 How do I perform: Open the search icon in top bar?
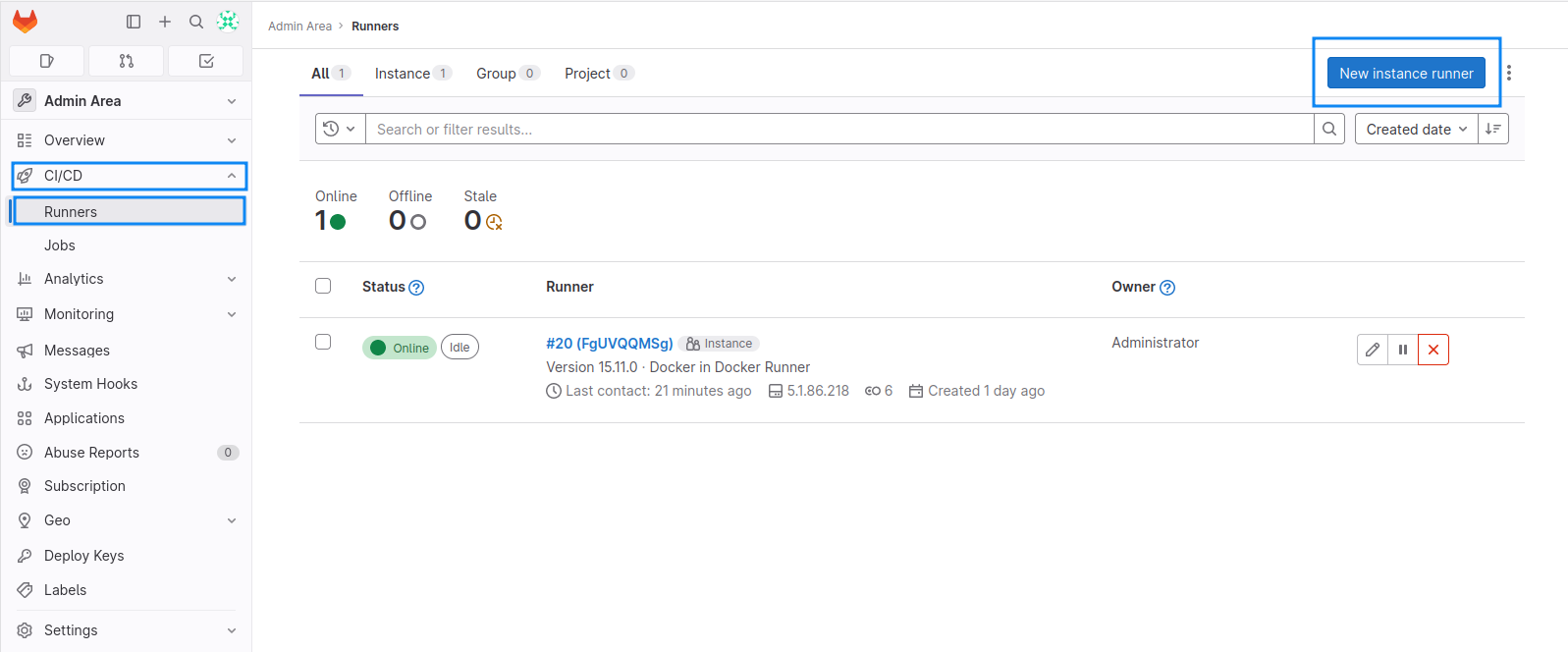[196, 22]
